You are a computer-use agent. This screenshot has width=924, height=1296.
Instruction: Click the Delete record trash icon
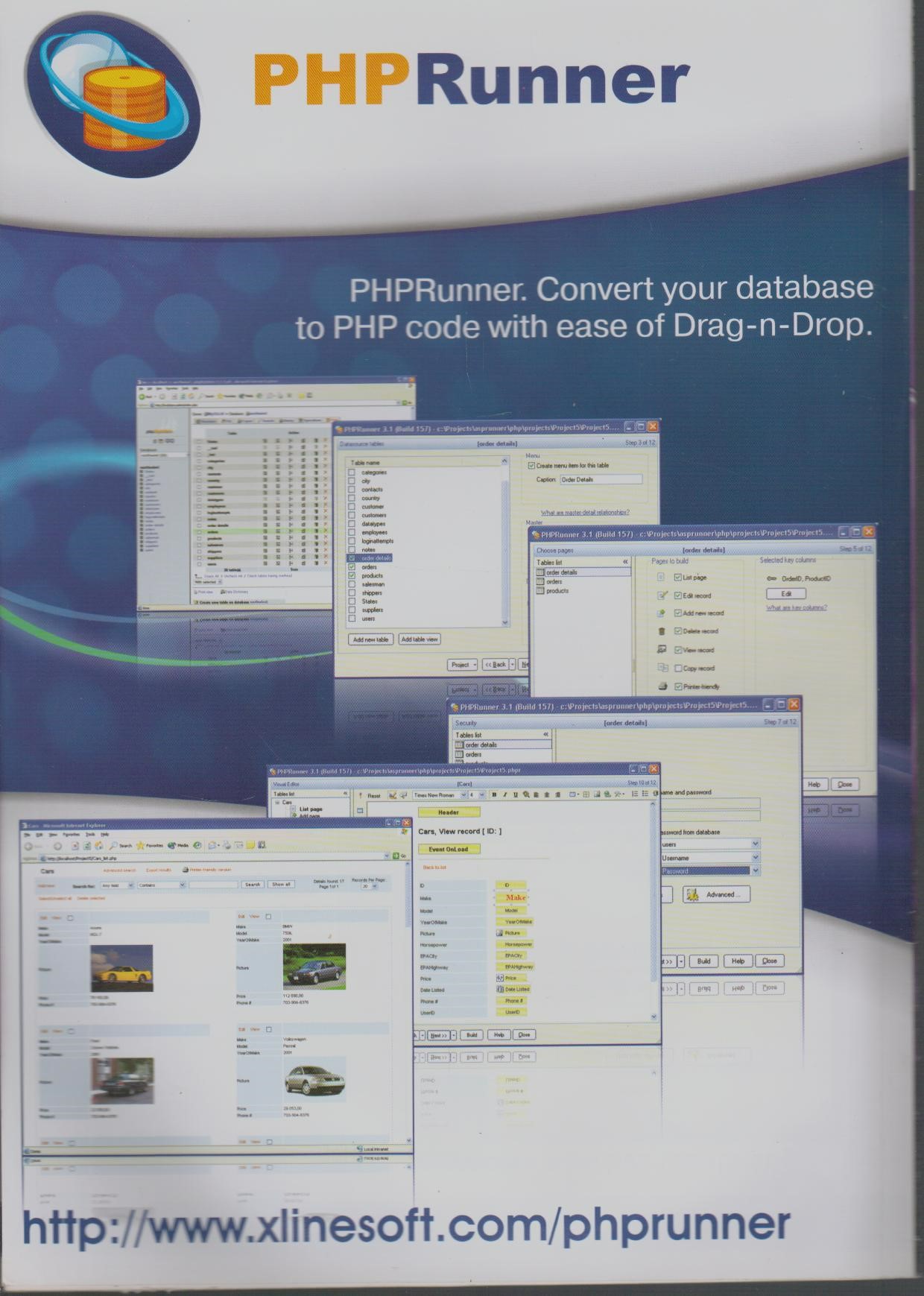(661, 630)
